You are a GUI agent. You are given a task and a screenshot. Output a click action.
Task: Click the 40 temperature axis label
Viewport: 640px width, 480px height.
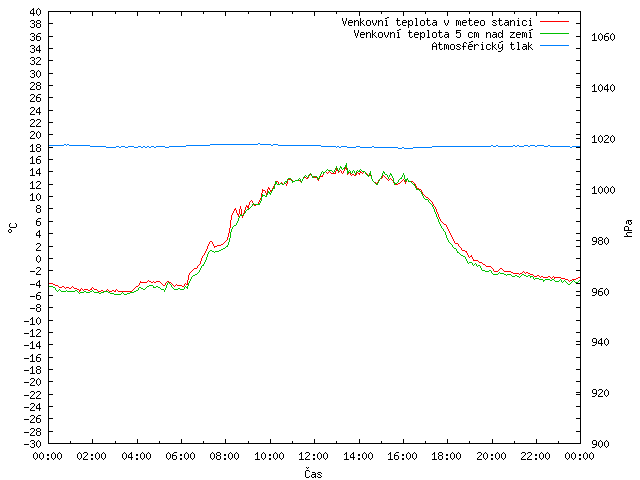(36, 12)
